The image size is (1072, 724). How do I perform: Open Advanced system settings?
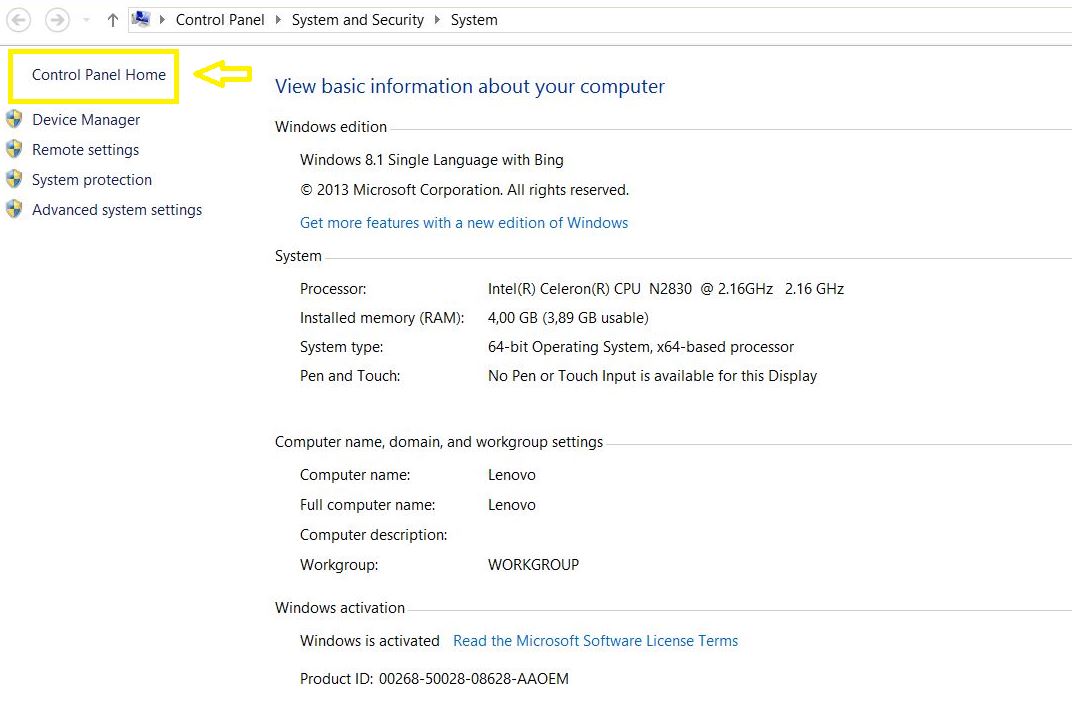click(x=117, y=210)
